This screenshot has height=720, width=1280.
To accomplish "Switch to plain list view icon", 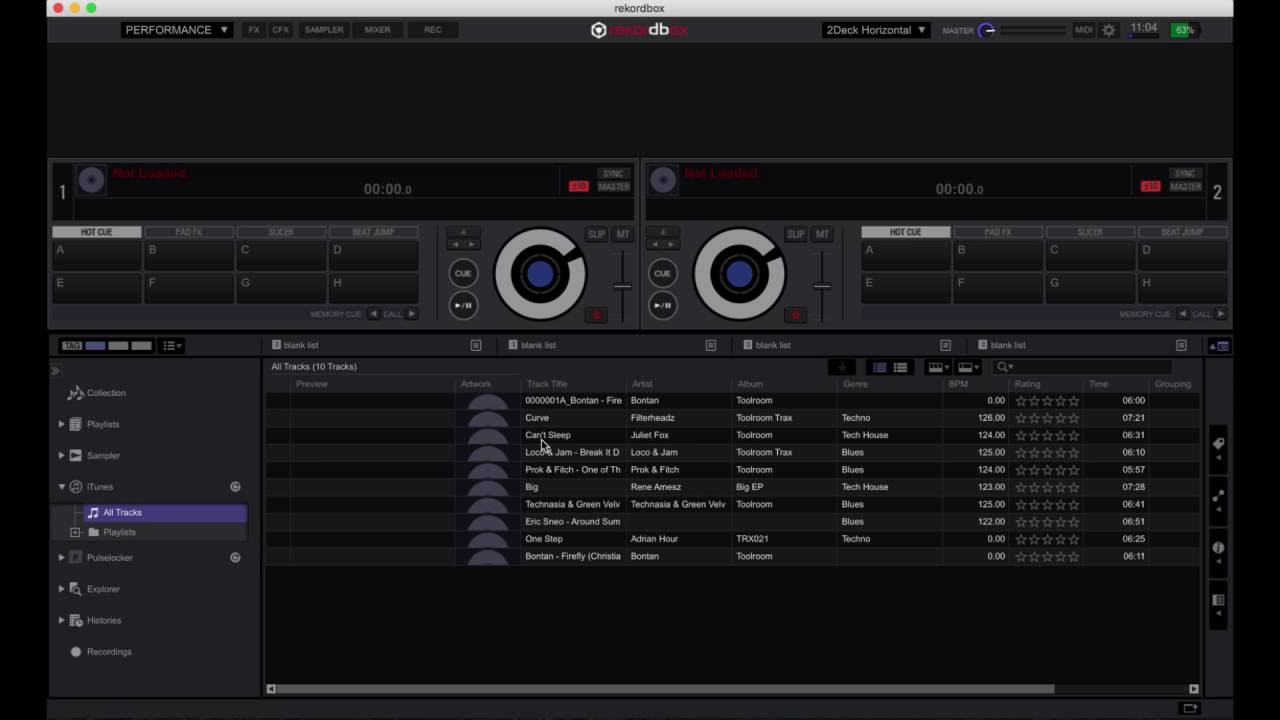I will (x=901, y=368).
